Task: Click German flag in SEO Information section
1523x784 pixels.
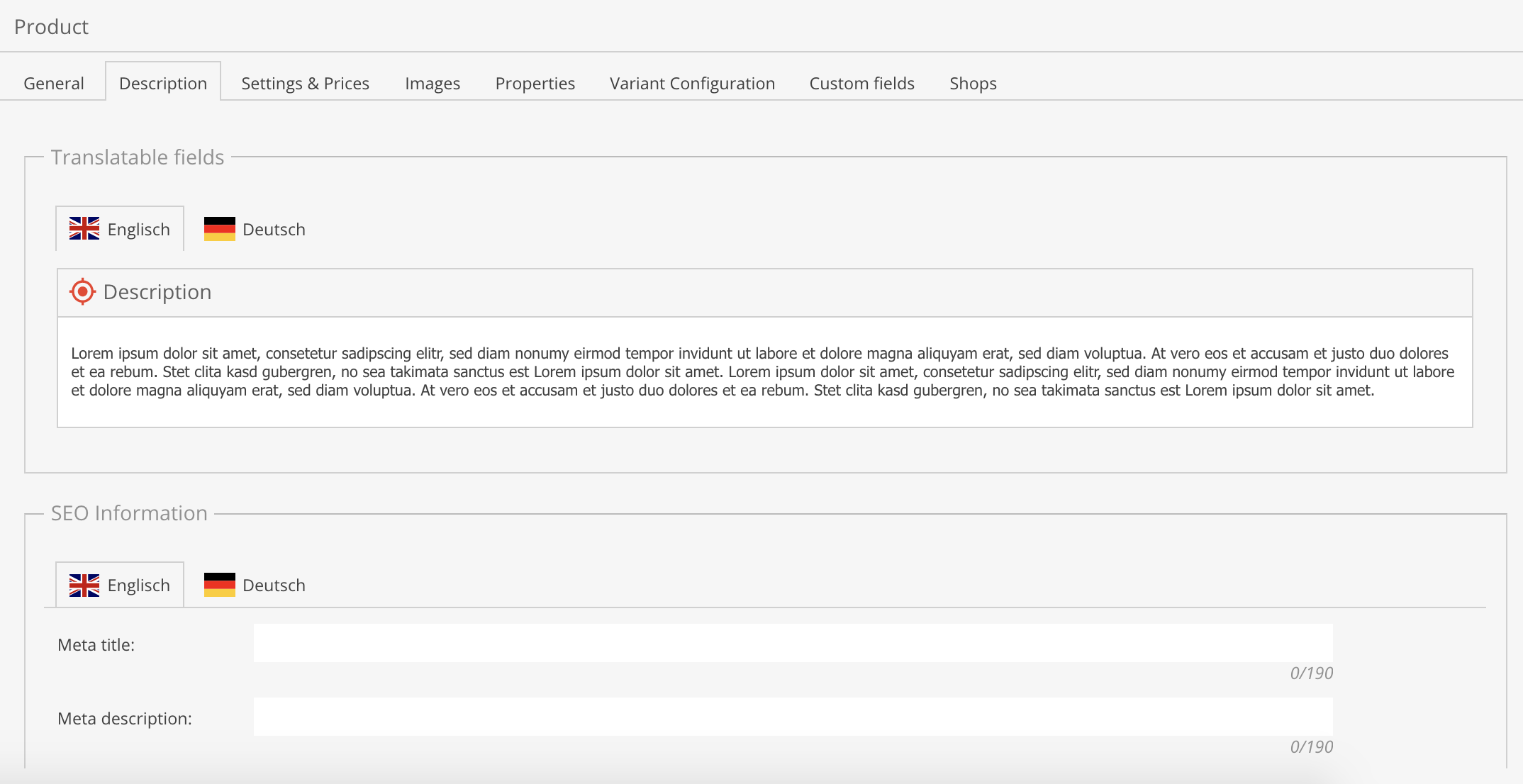Action: coord(219,585)
